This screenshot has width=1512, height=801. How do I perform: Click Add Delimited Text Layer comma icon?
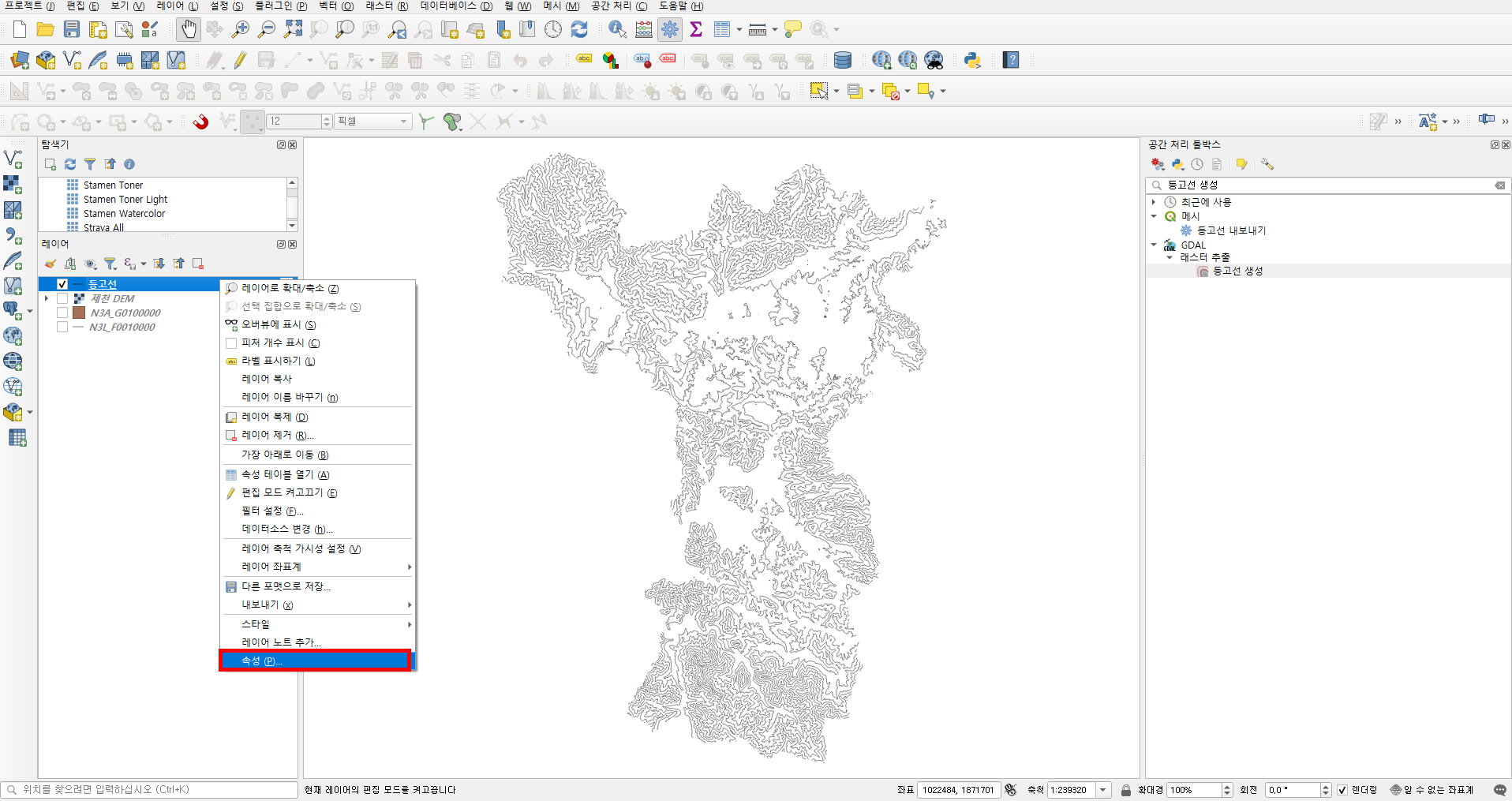13,235
